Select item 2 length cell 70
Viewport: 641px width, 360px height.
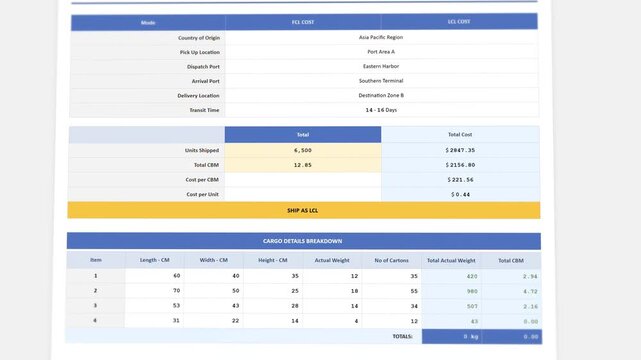pos(155,291)
